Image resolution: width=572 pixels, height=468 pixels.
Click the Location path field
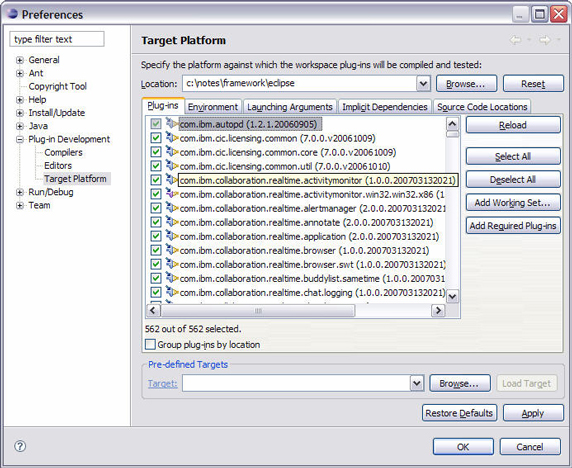pyautogui.click(x=299, y=84)
